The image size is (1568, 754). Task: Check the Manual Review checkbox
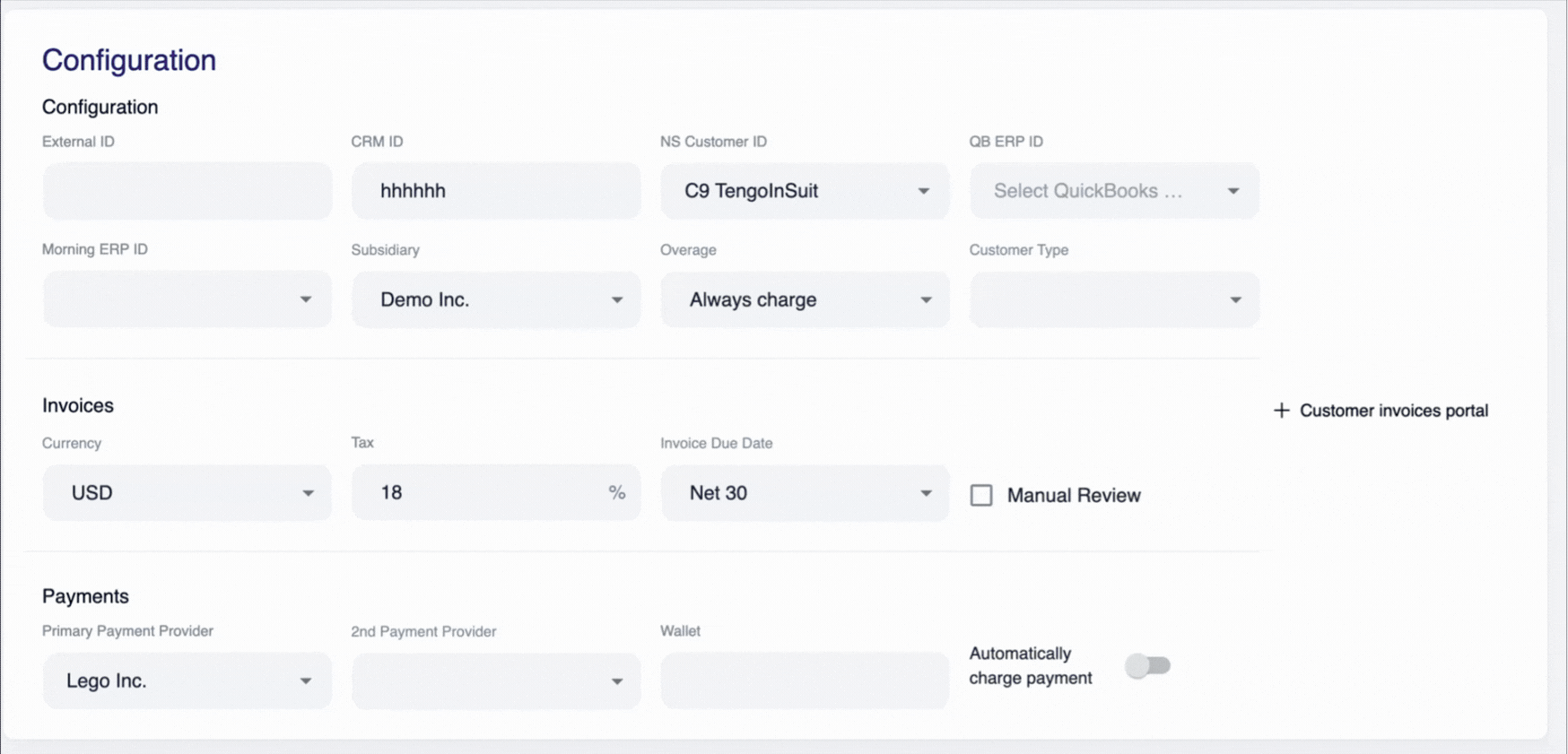click(981, 495)
